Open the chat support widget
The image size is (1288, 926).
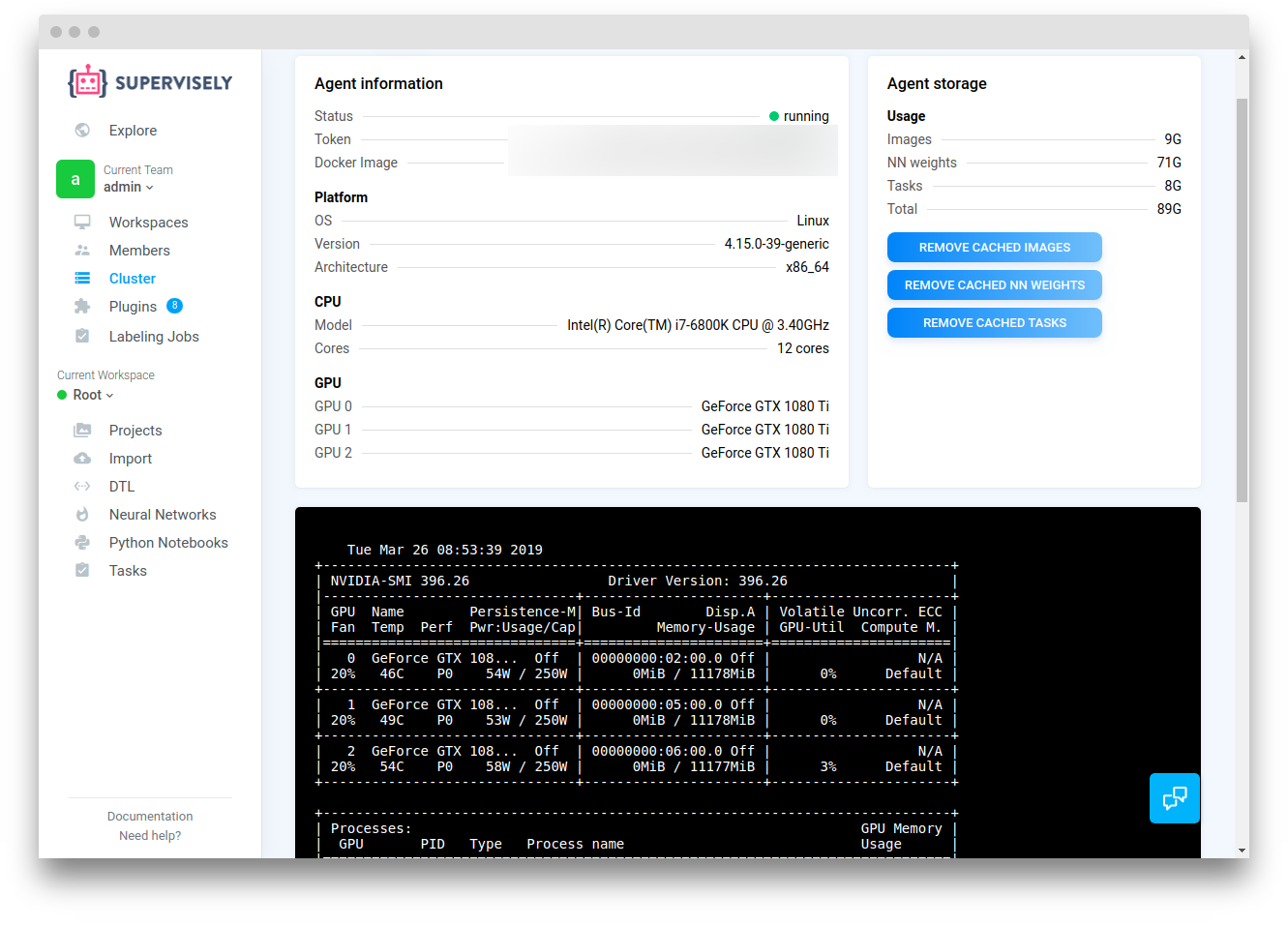pos(1175,798)
